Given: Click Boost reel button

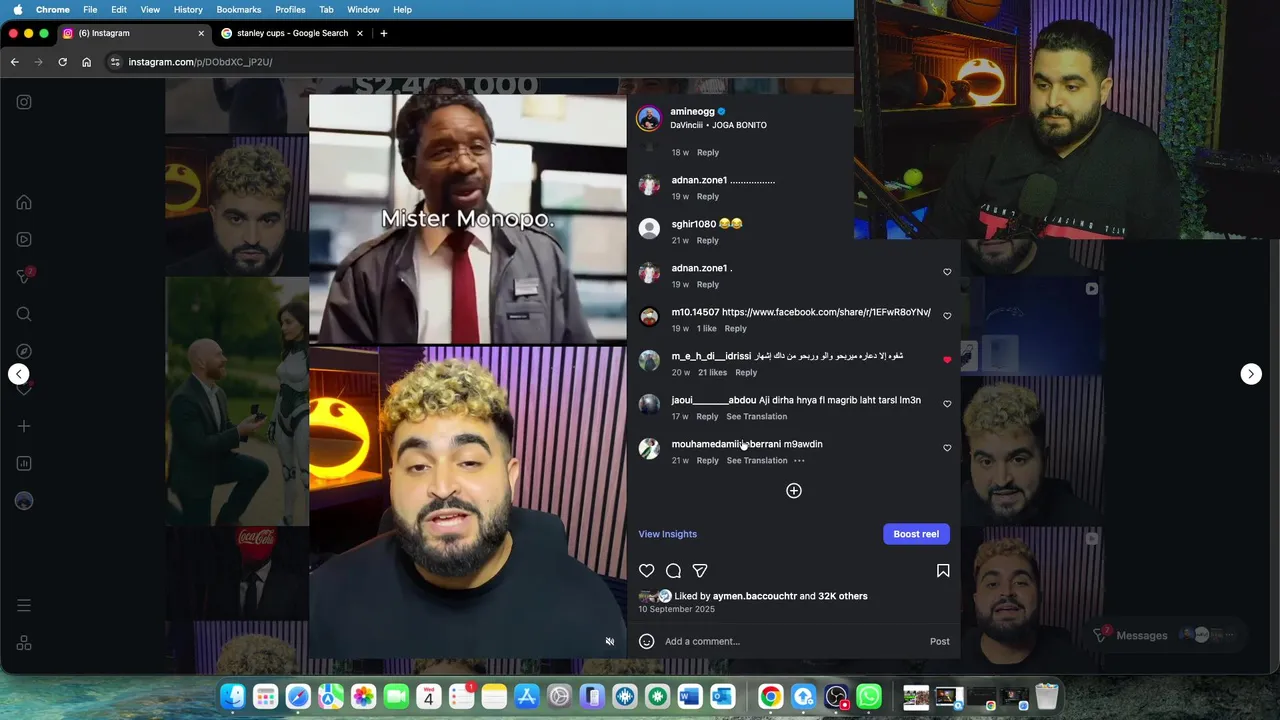Looking at the screenshot, I should coord(916,534).
